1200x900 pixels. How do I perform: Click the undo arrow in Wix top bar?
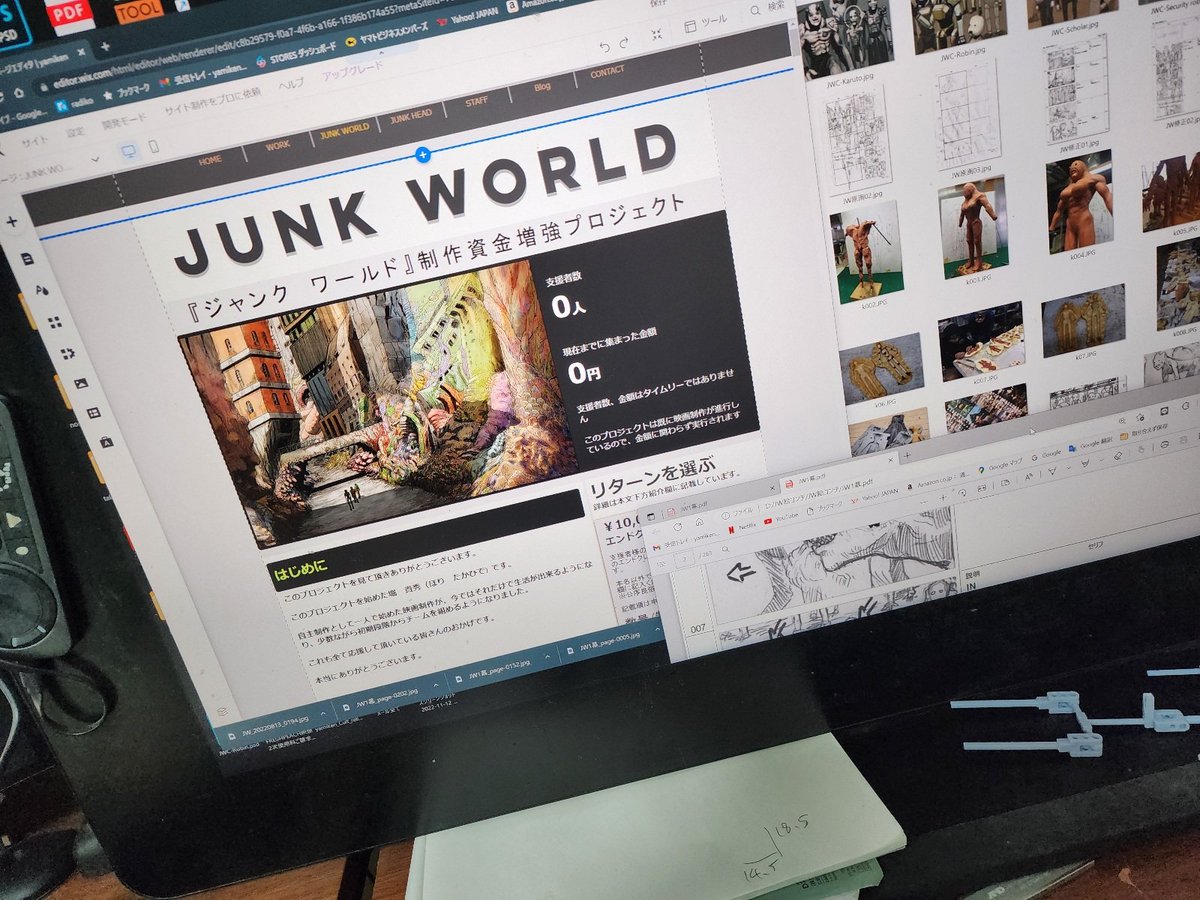604,46
